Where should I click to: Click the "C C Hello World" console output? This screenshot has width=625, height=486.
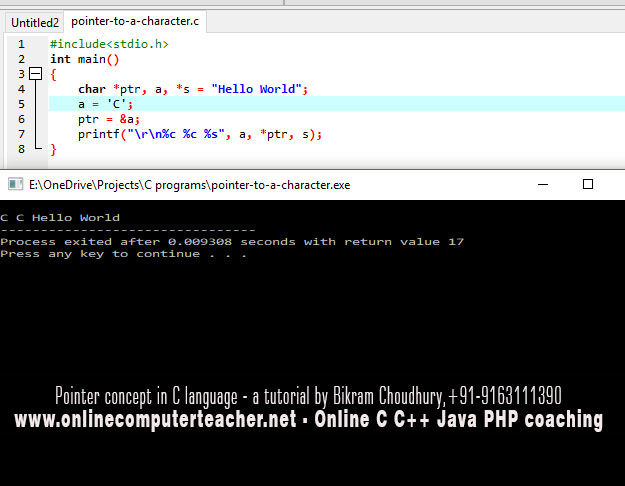60,217
